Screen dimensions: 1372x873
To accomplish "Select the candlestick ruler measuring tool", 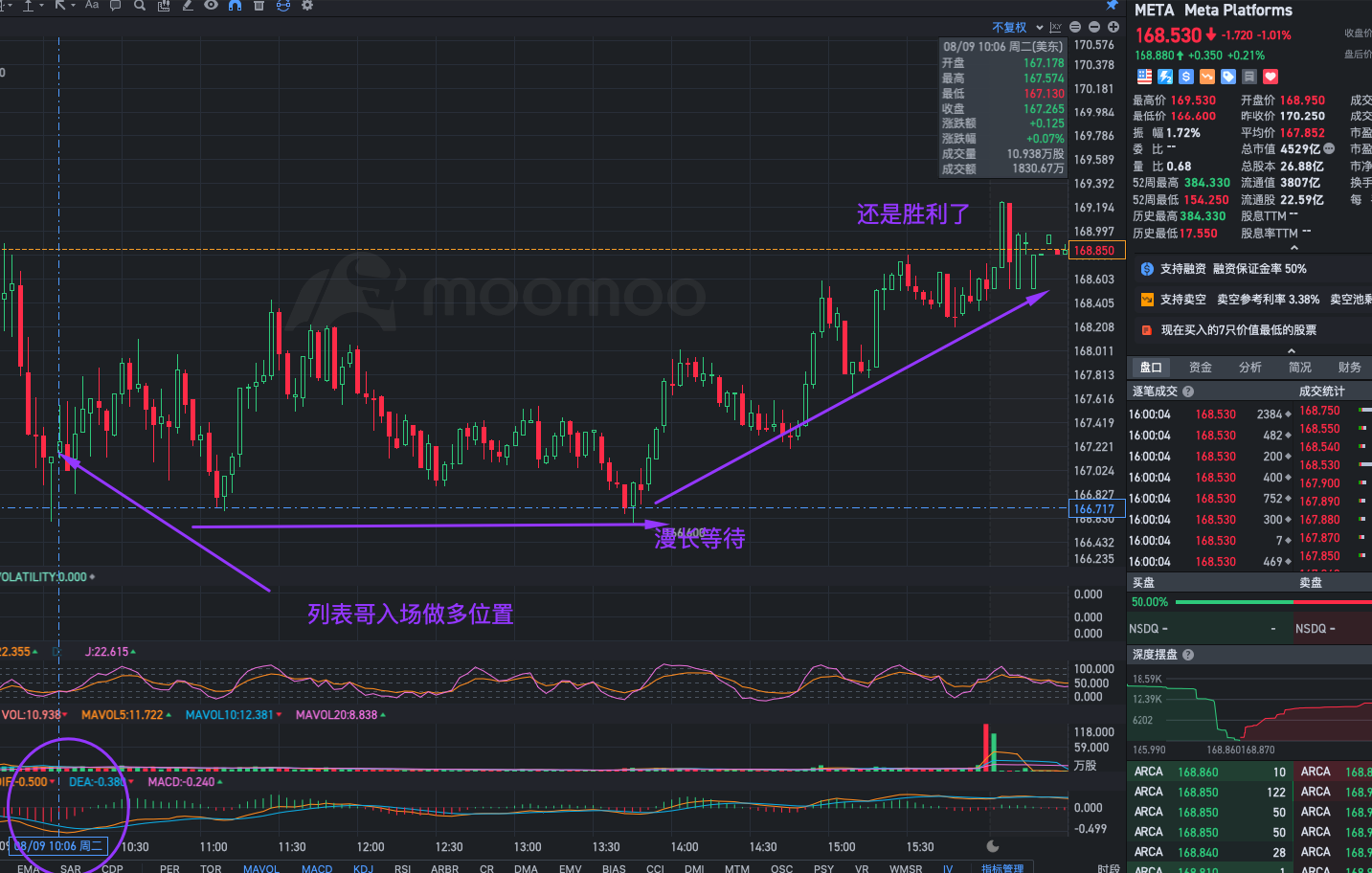I will point(164,5).
